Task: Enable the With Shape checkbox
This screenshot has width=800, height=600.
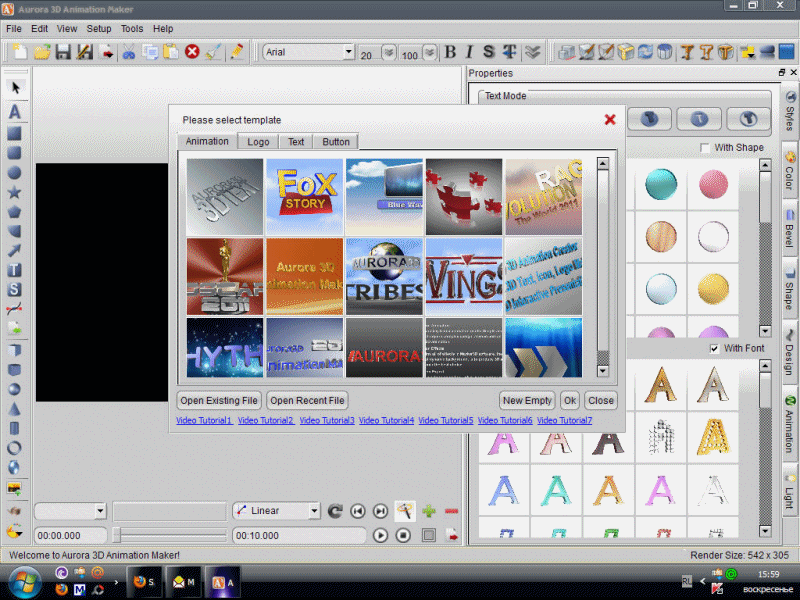Action: pos(705,148)
